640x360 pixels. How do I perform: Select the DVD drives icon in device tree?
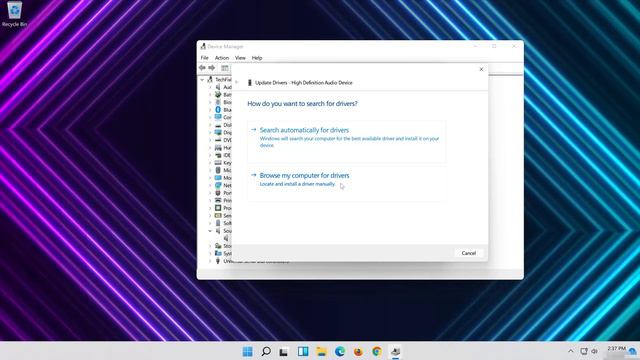pyautogui.click(x=218, y=140)
